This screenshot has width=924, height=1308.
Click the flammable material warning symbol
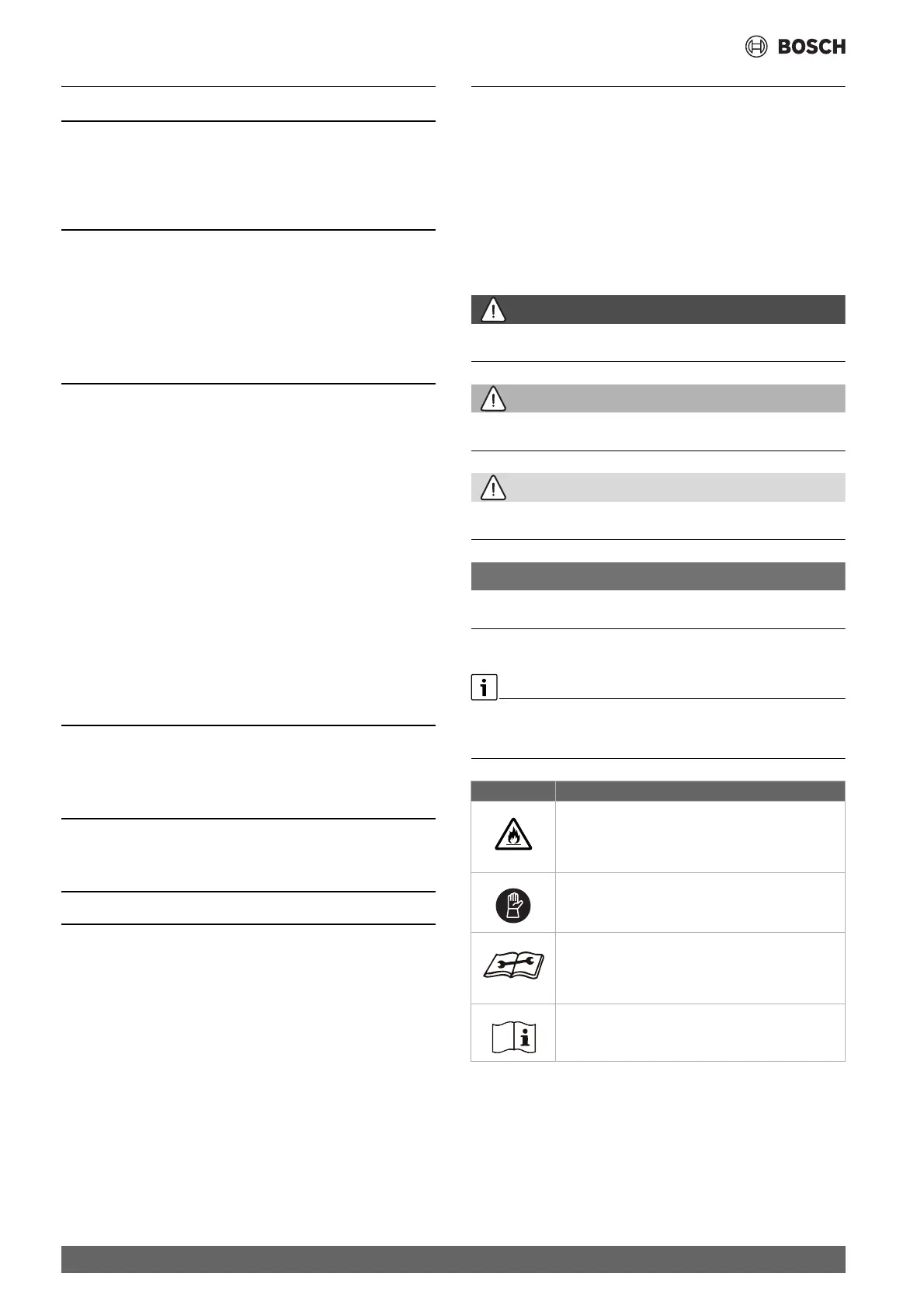[513, 835]
